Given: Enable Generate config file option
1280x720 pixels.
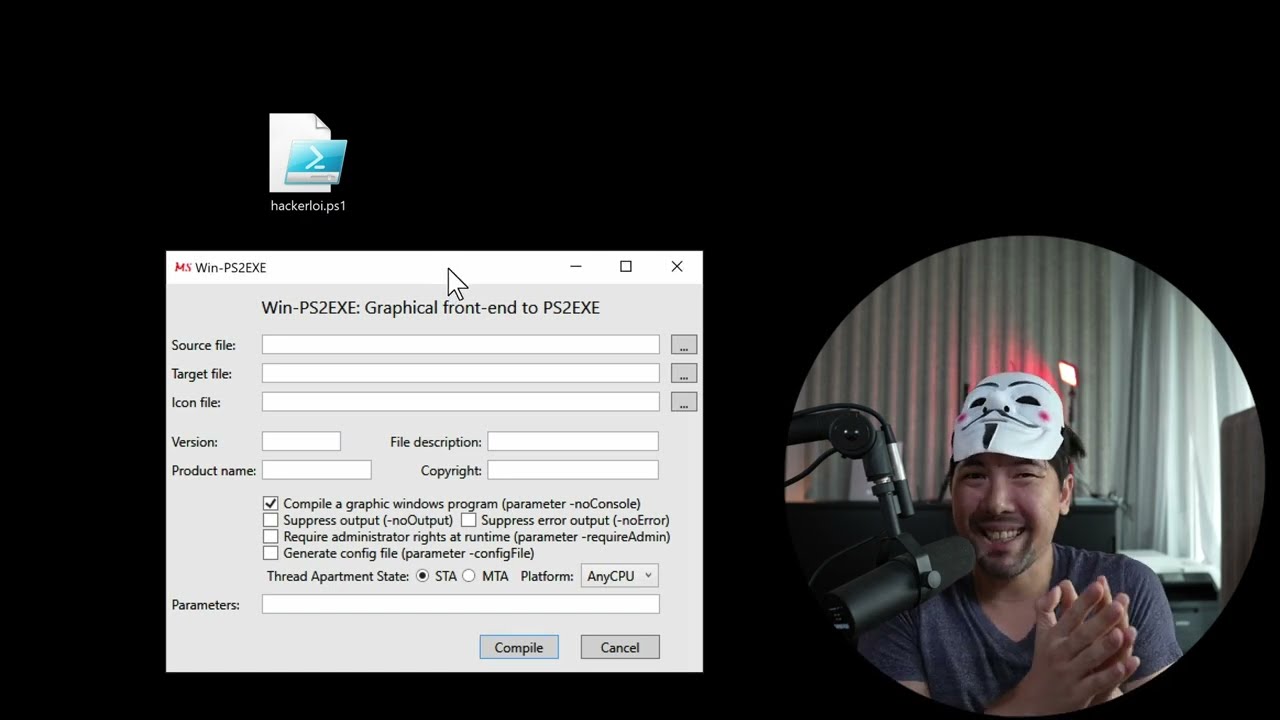Looking at the screenshot, I should click(271, 553).
